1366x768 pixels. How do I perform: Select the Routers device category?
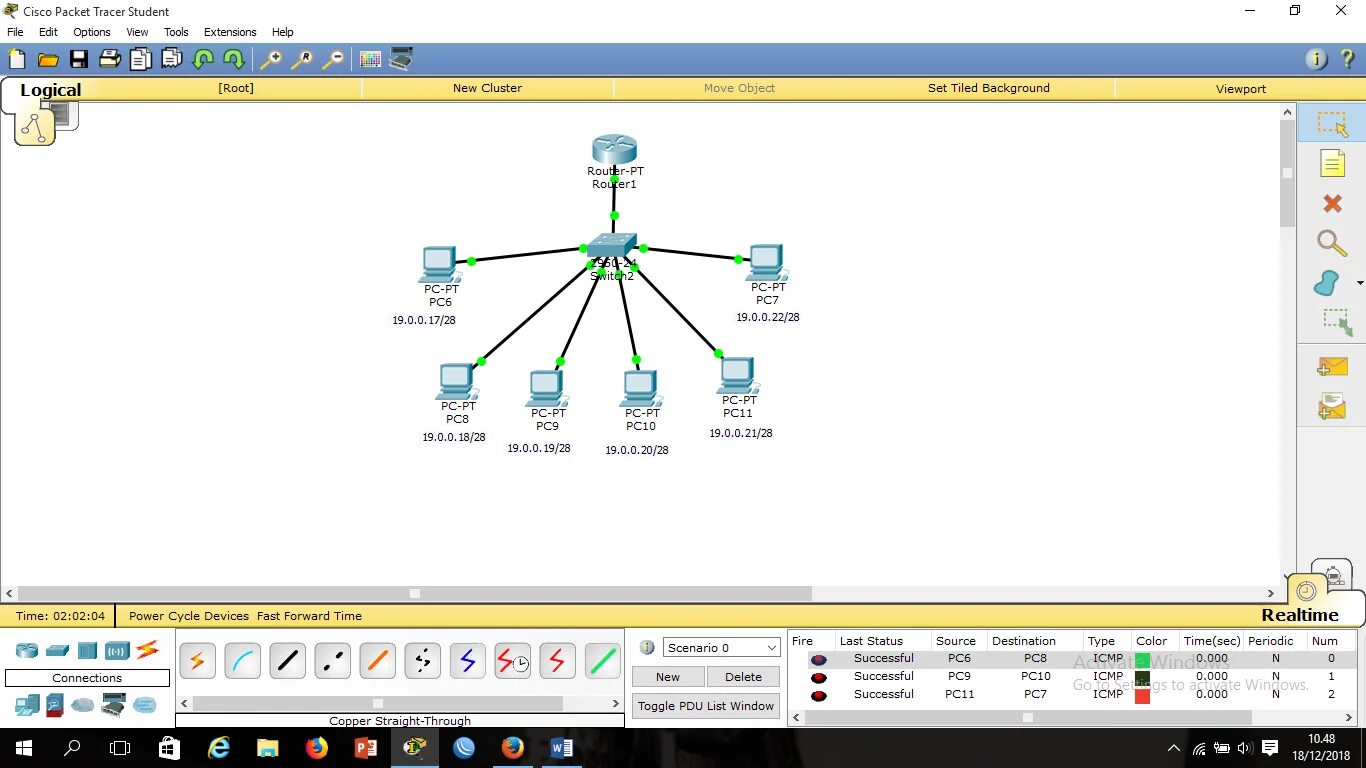(27, 651)
